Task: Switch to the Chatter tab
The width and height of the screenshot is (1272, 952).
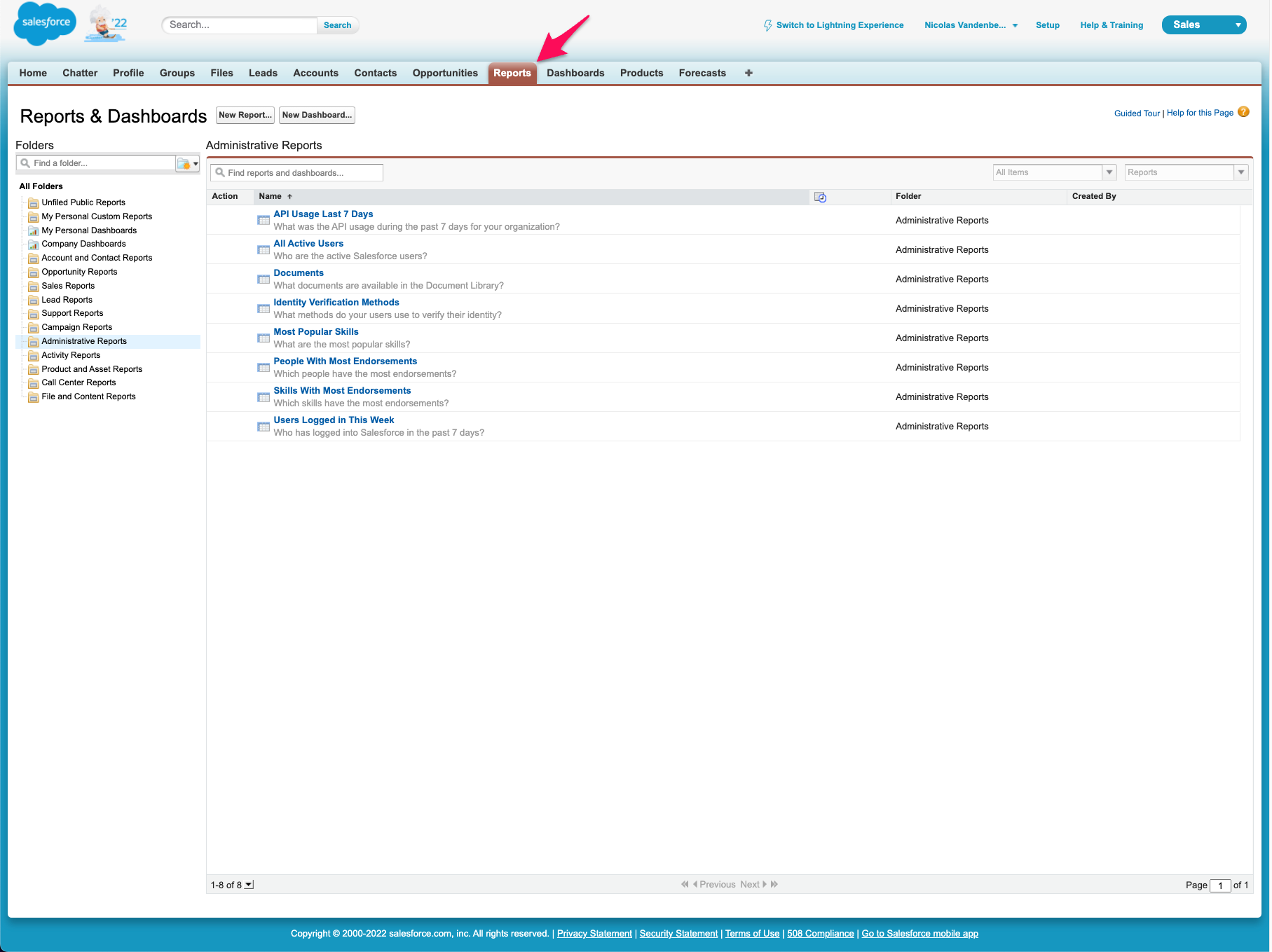Action: (x=80, y=73)
